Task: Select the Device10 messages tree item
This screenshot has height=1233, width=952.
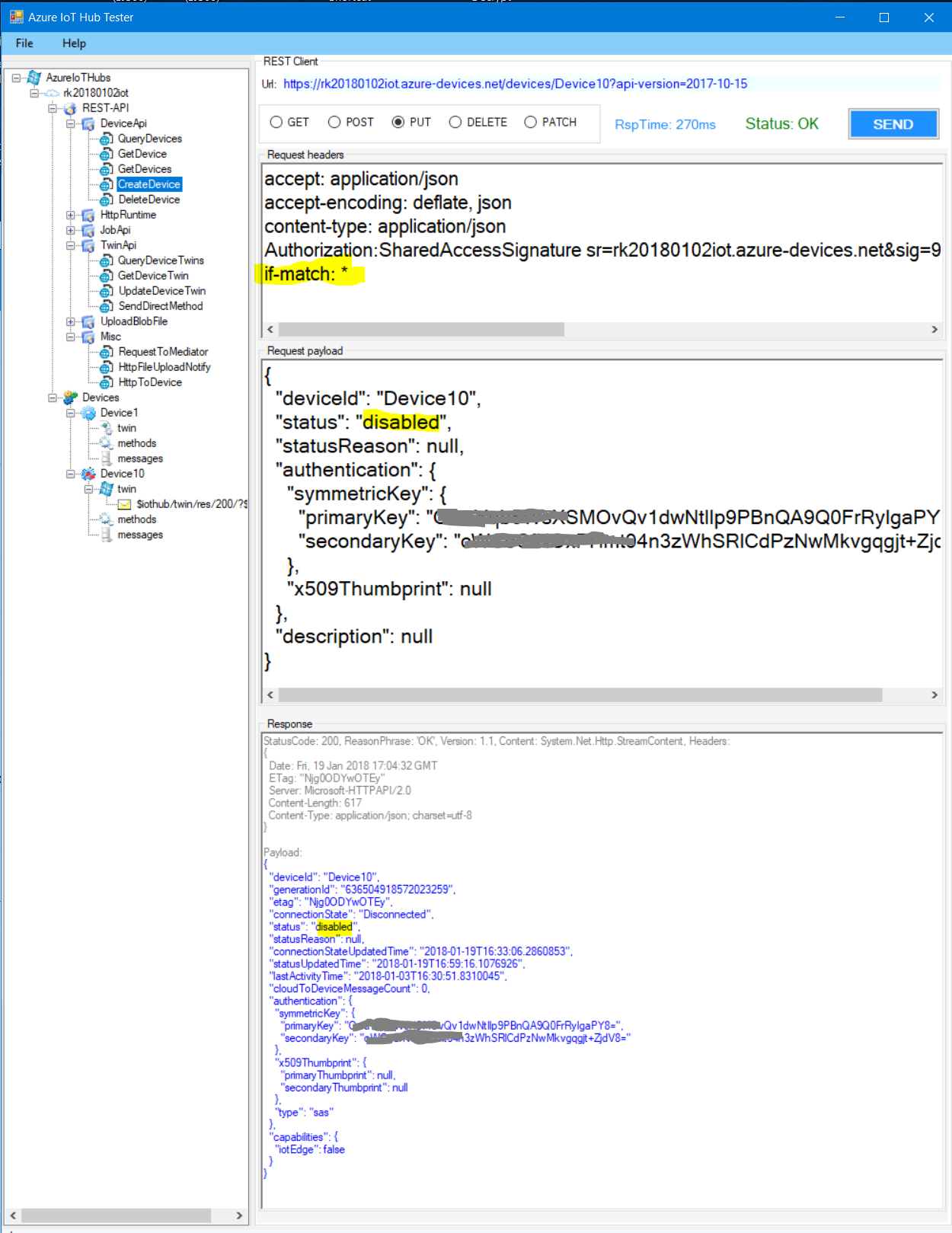Action: (x=140, y=535)
